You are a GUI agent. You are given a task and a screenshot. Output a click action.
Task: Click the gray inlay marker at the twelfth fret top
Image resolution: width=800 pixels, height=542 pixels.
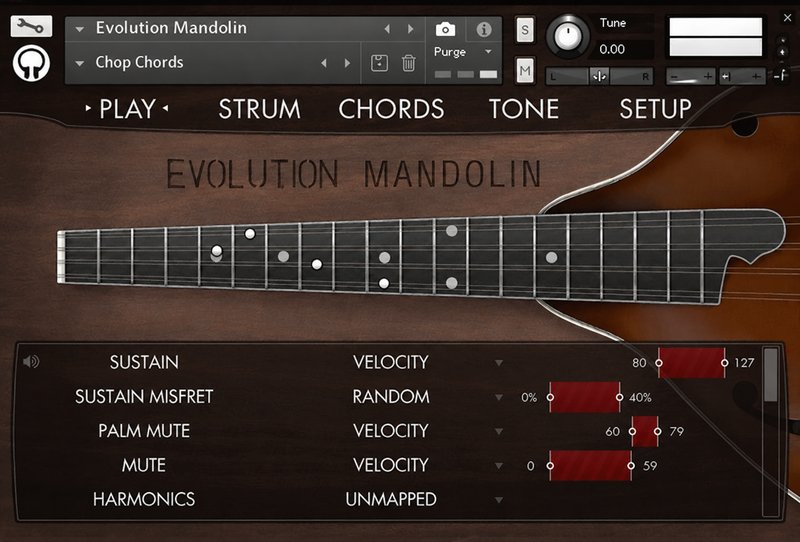452,231
